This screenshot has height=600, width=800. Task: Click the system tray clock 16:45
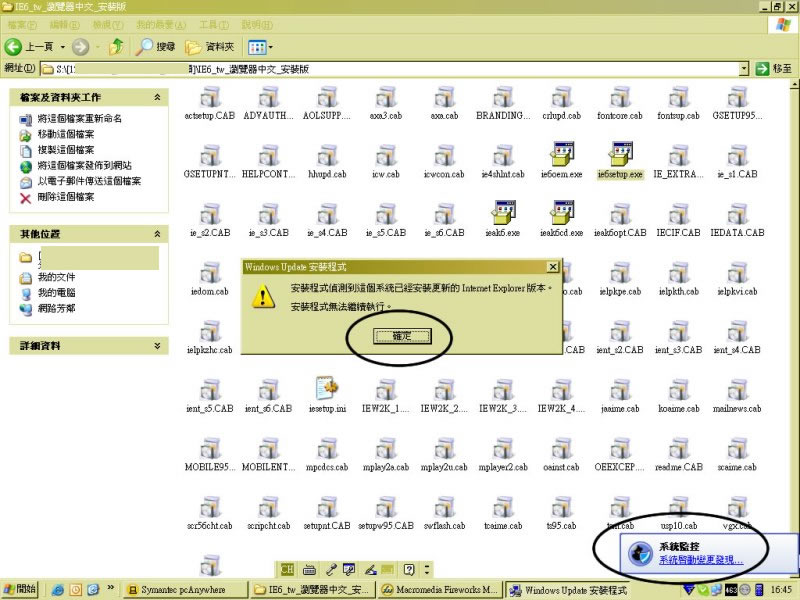pos(781,590)
